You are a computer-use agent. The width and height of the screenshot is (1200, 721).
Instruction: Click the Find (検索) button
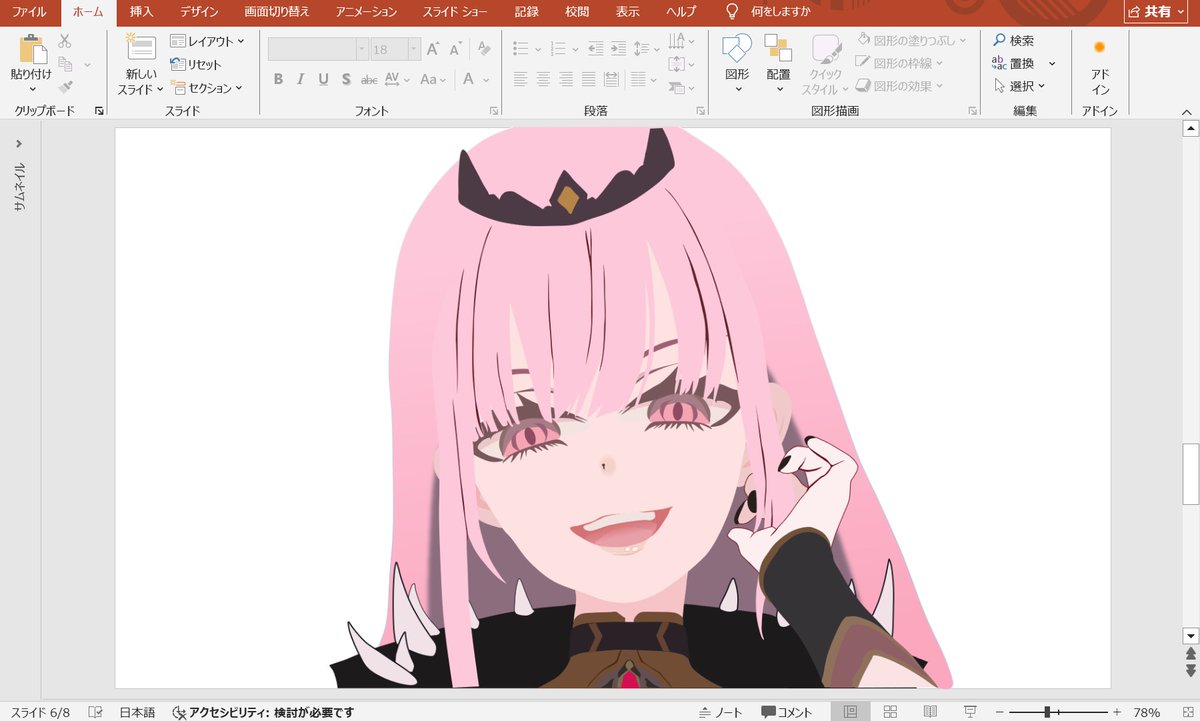(1013, 41)
